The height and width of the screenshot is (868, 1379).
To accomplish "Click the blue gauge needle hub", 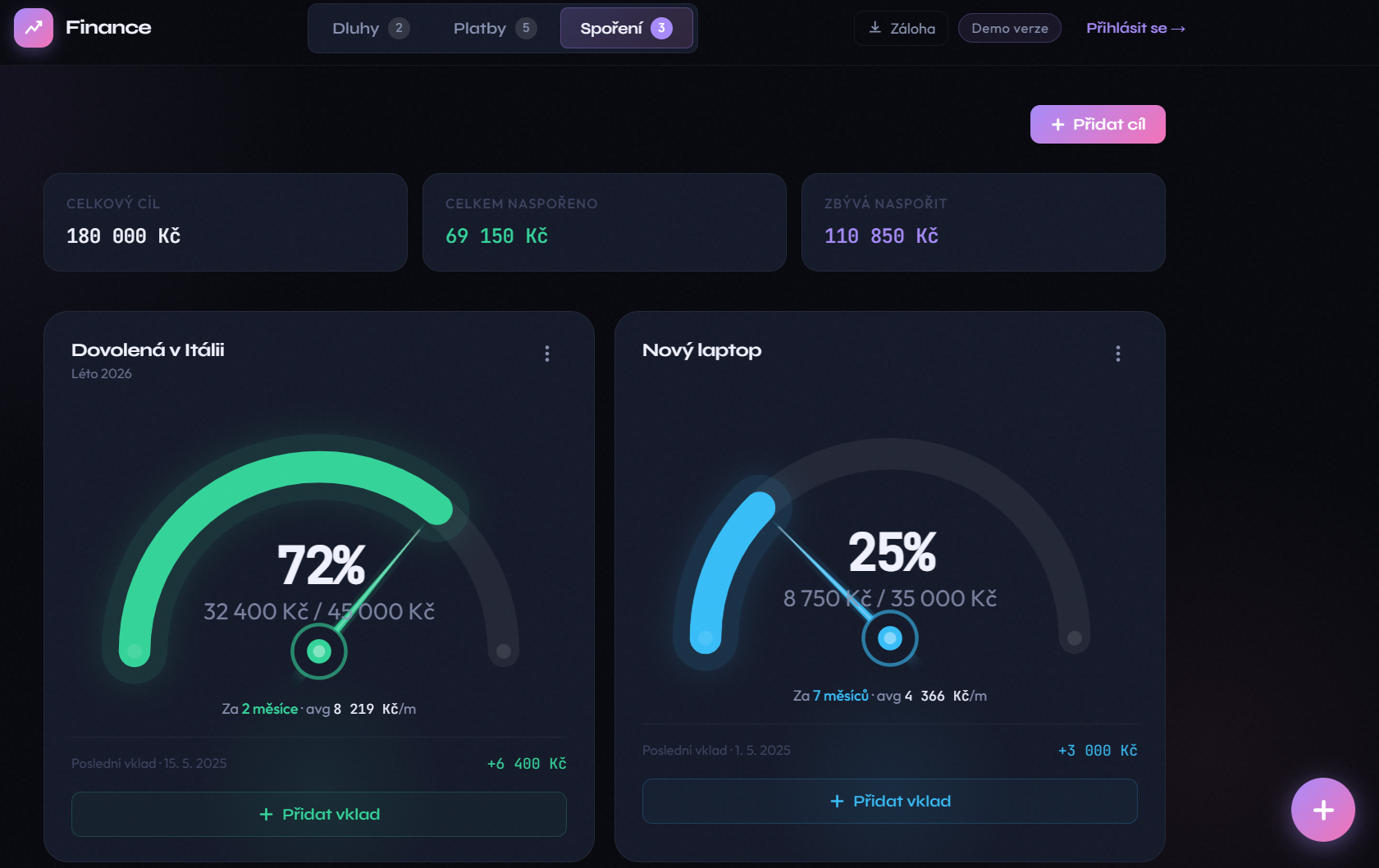I will click(x=890, y=638).
